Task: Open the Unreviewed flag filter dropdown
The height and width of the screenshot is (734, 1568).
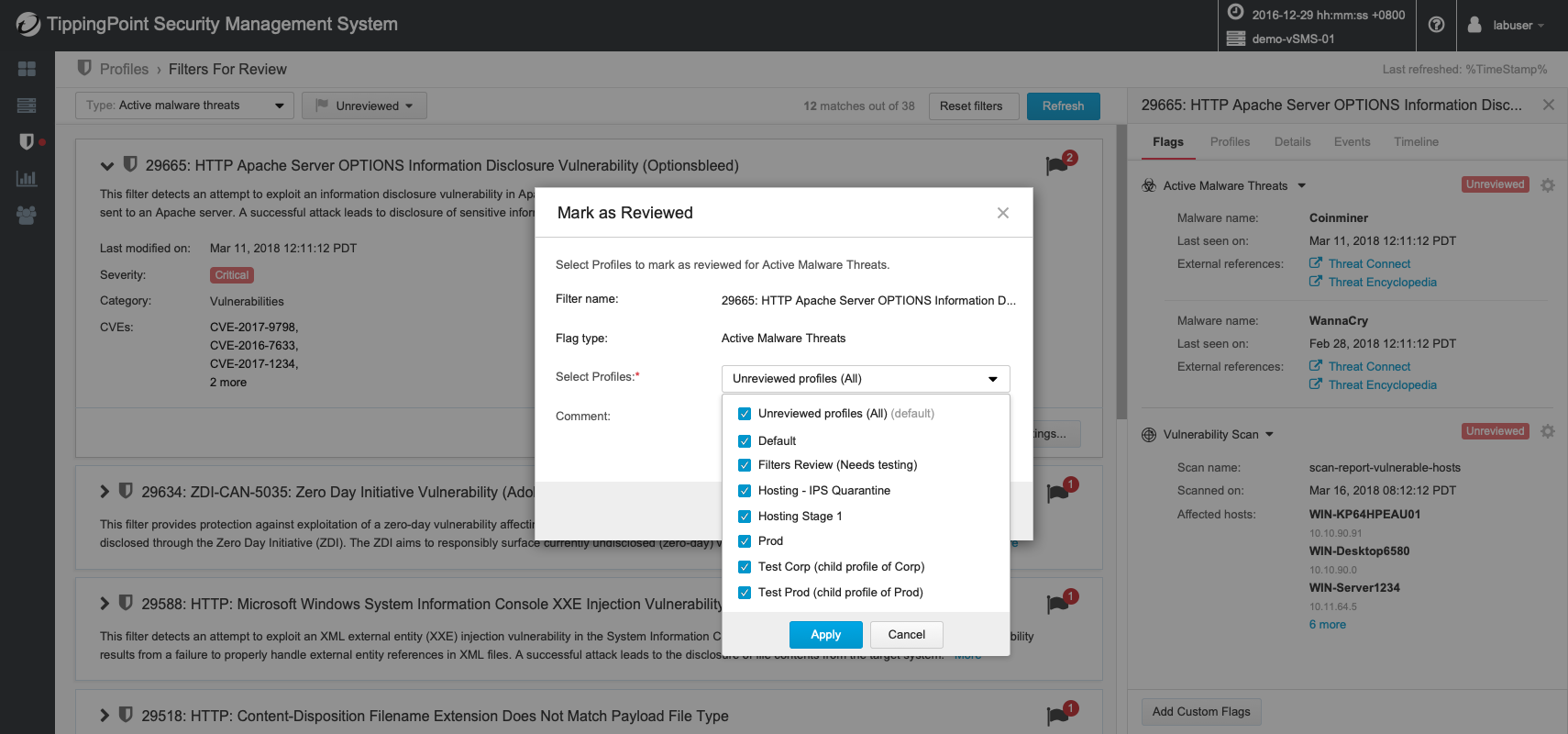Action: 365,106
